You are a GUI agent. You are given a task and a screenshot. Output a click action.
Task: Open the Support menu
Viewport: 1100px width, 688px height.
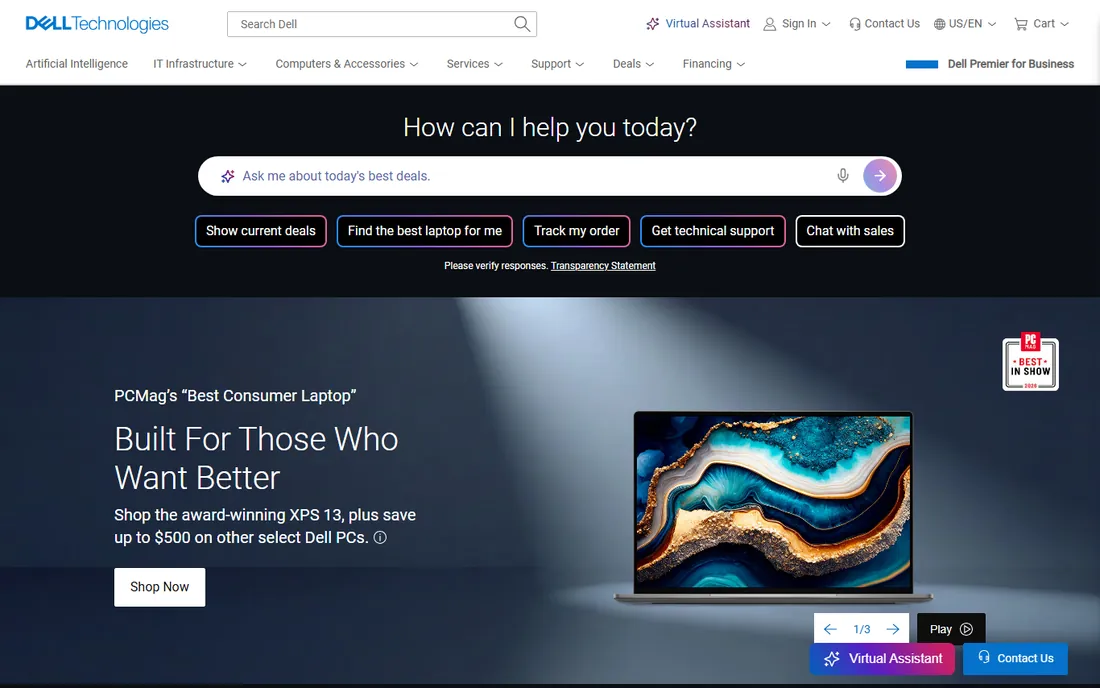click(x=557, y=64)
